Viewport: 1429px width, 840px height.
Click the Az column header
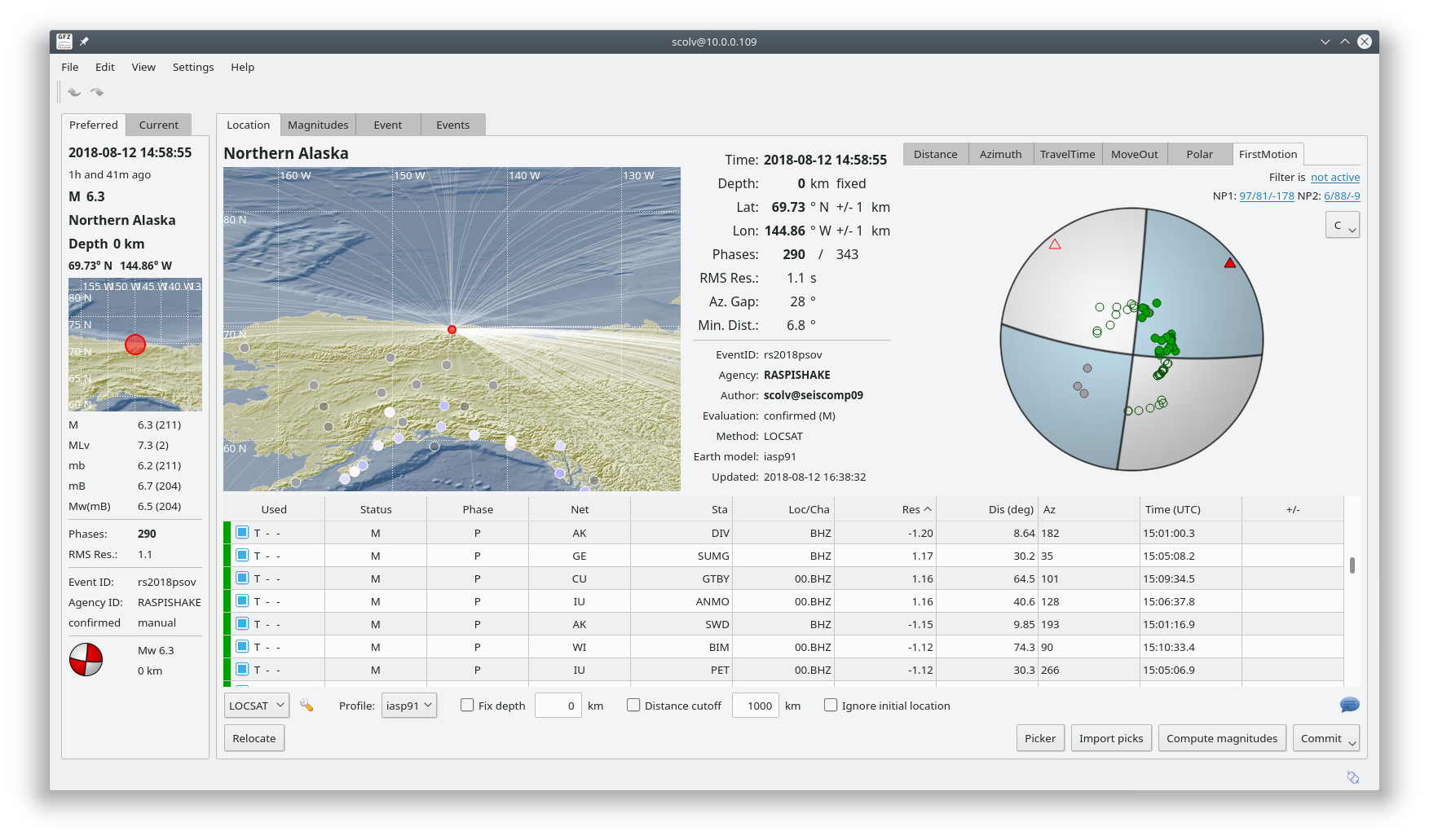[1089, 509]
